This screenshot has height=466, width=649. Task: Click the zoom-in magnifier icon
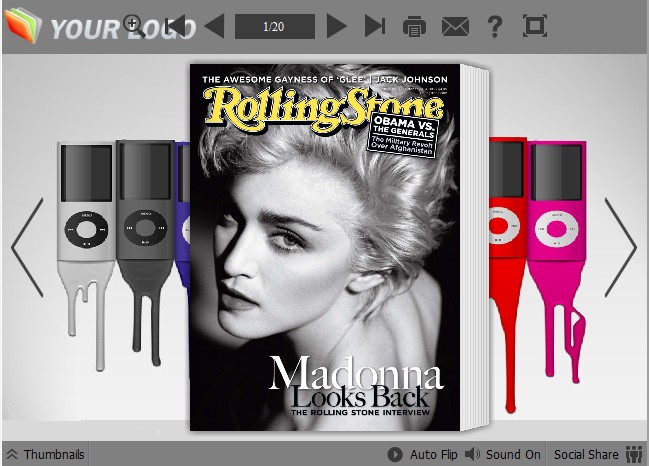click(133, 26)
